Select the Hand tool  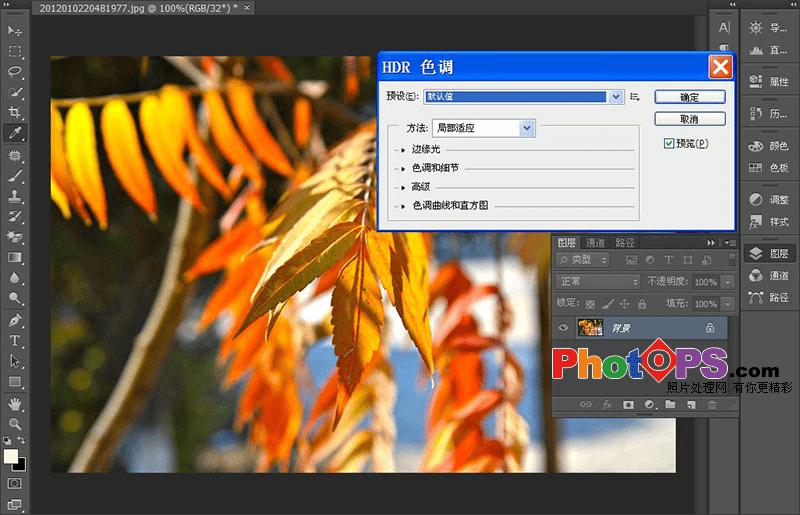(15, 404)
